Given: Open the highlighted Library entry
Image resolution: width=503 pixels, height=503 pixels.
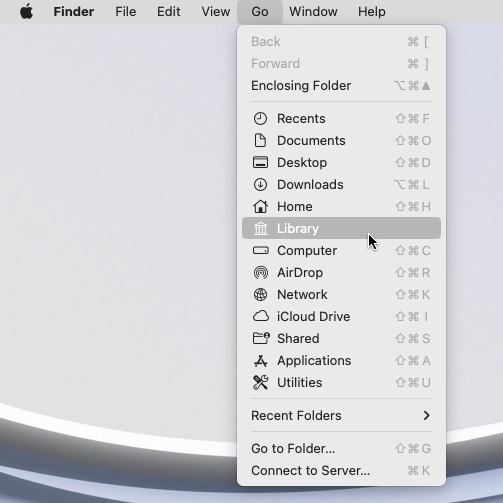Looking at the screenshot, I should pyautogui.click(x=341, y=228).
